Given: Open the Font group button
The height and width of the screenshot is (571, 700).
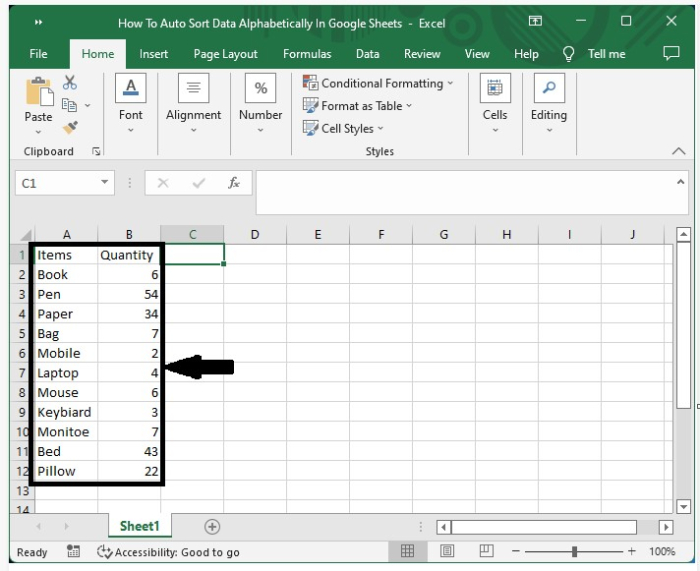Looking at the screenshot, I should click(x=131, y=103).
